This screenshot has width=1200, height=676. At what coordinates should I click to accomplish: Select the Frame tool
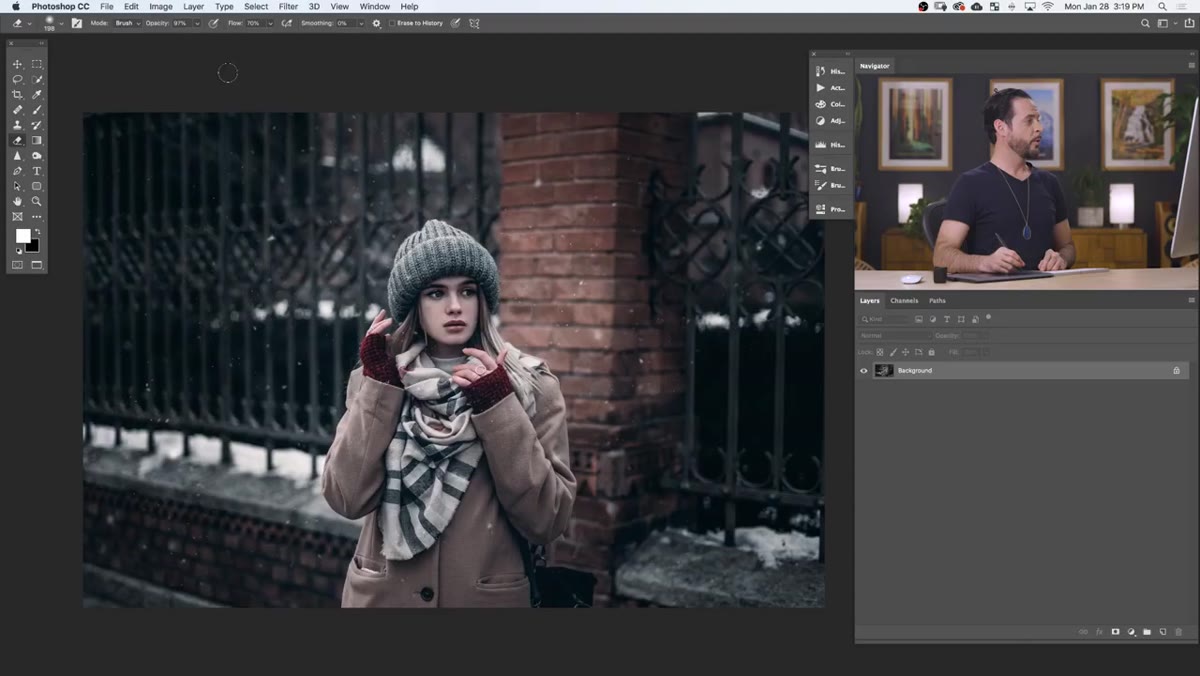click(x=17, y=216)
